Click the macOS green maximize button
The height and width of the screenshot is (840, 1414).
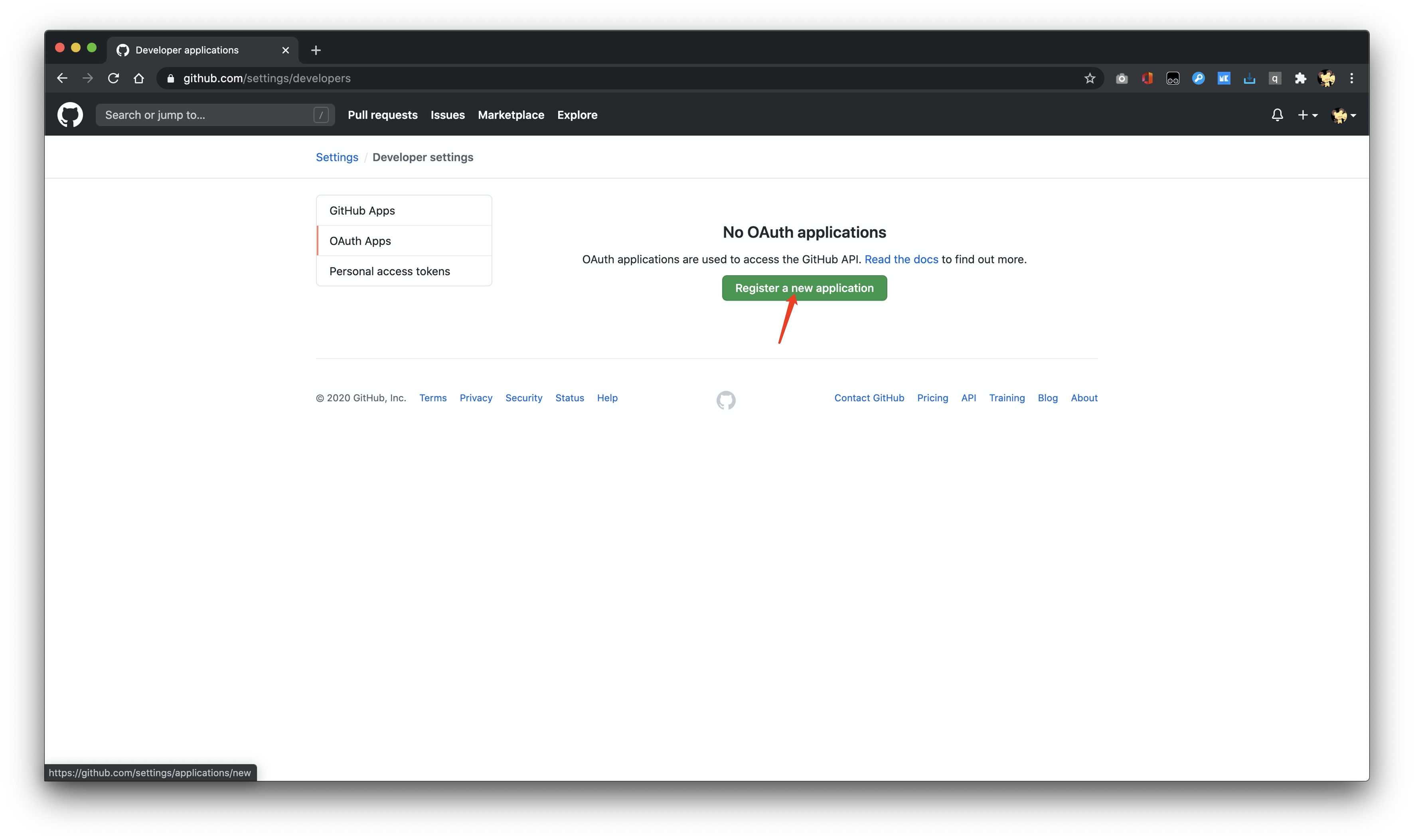(92, 47)
